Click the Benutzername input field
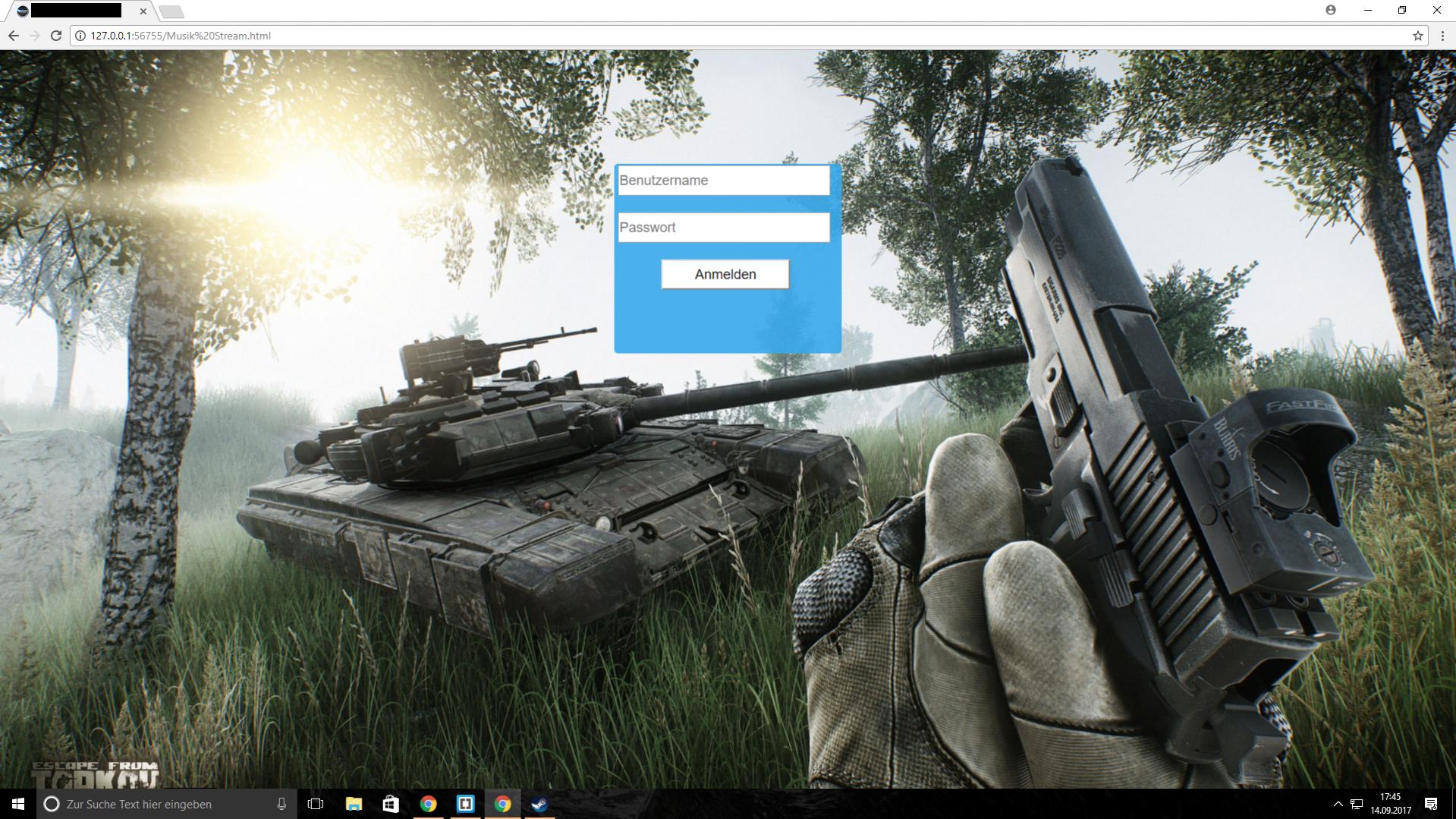This screenshot has width=1456, height=819. (724, 181)
